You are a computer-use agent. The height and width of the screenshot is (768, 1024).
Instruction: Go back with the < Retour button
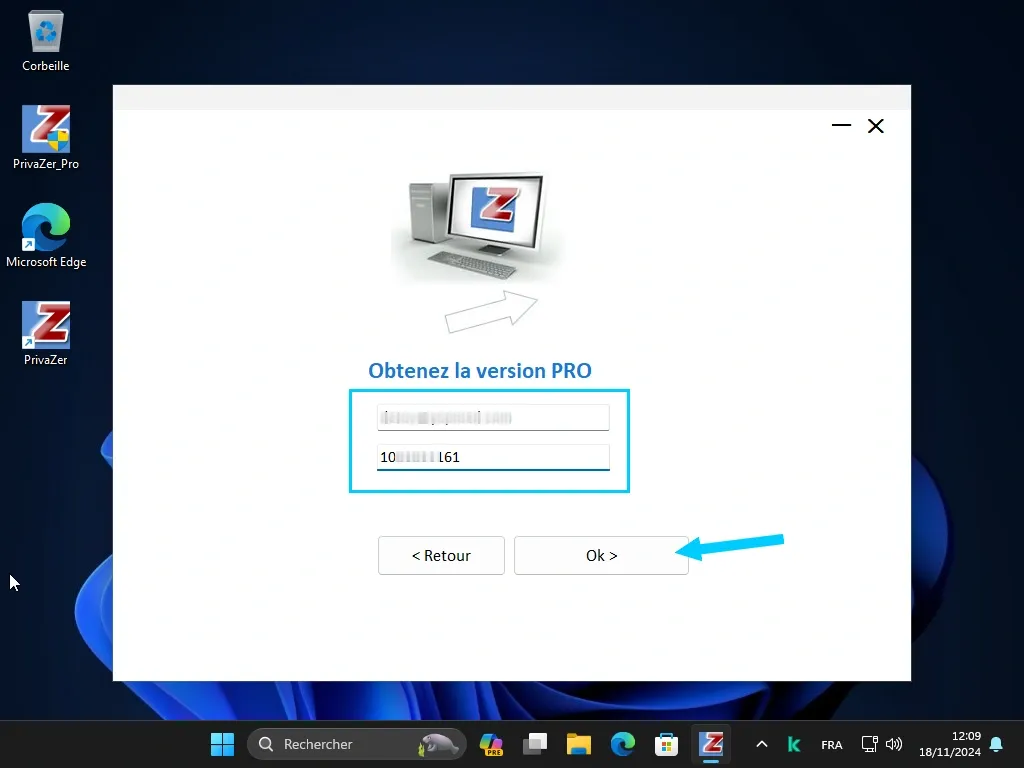click(441, 555)
